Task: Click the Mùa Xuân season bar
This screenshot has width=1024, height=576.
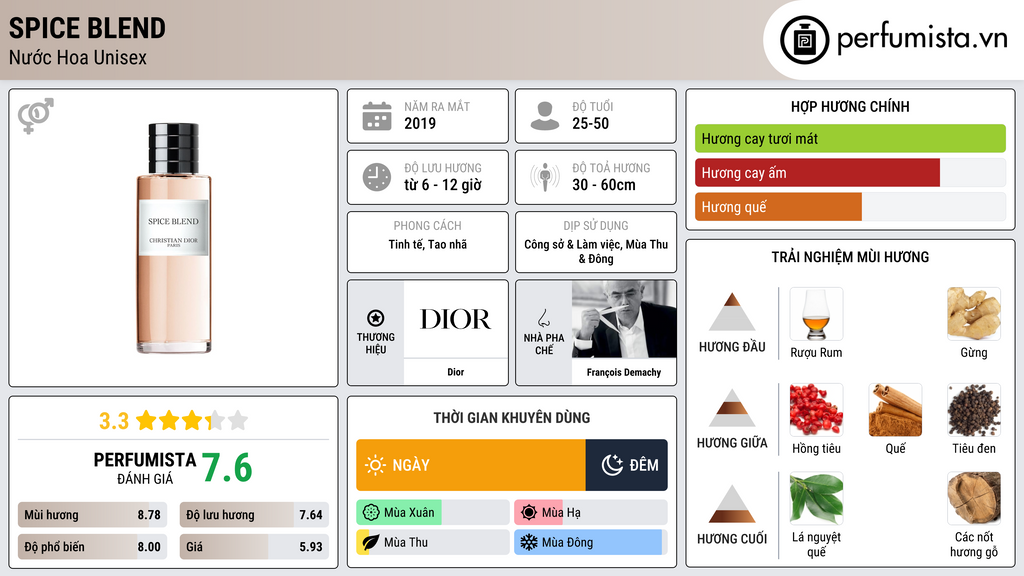Action: pos(432,513)
